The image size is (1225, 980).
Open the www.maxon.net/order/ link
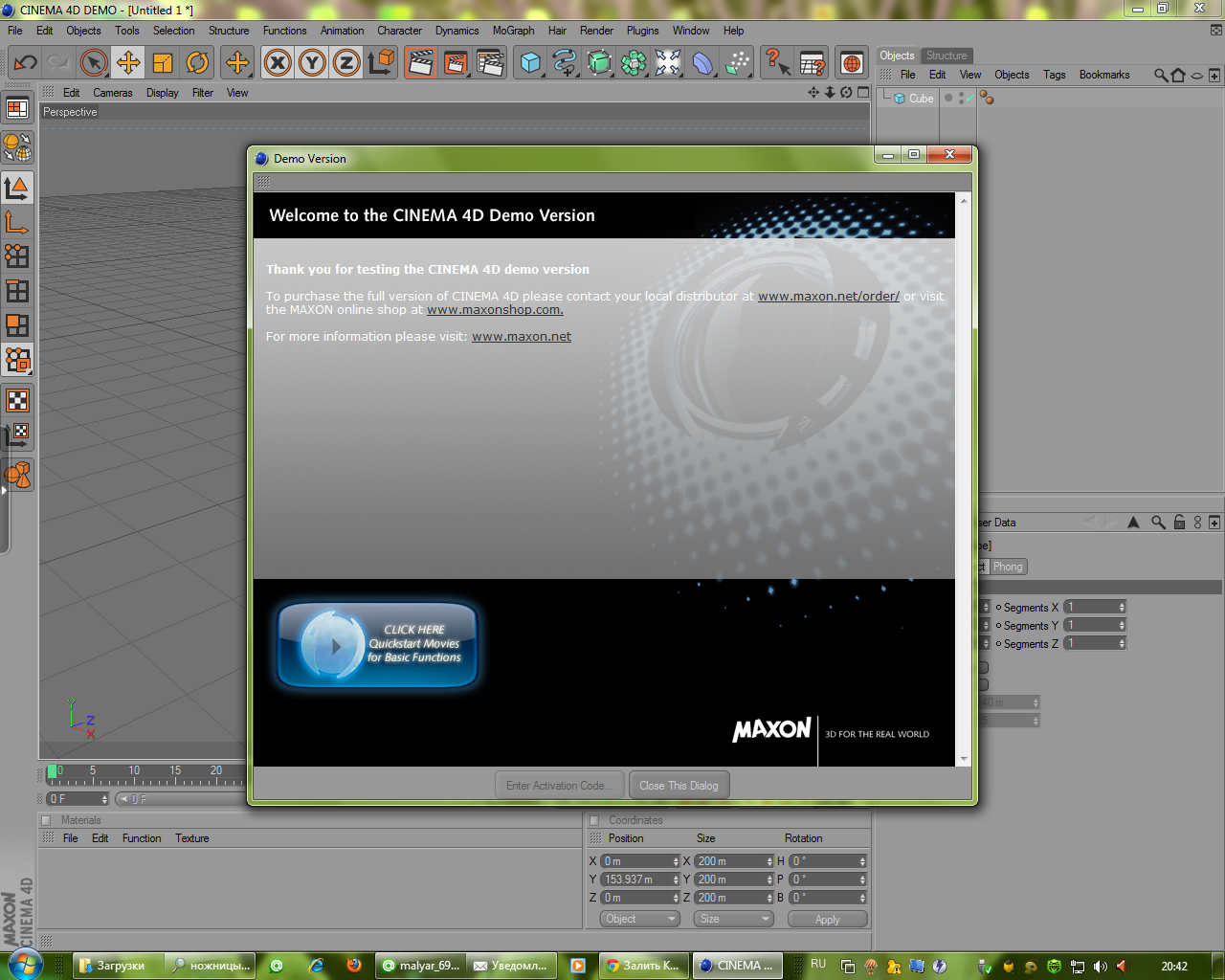click(x=829, y=296)
